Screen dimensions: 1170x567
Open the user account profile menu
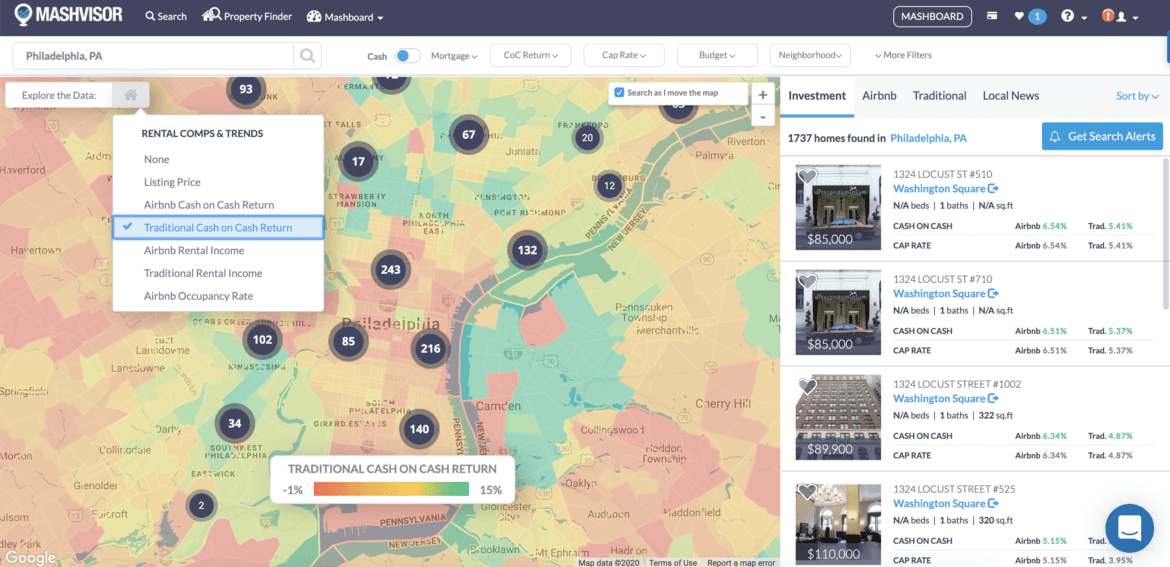coord(1124,16)
